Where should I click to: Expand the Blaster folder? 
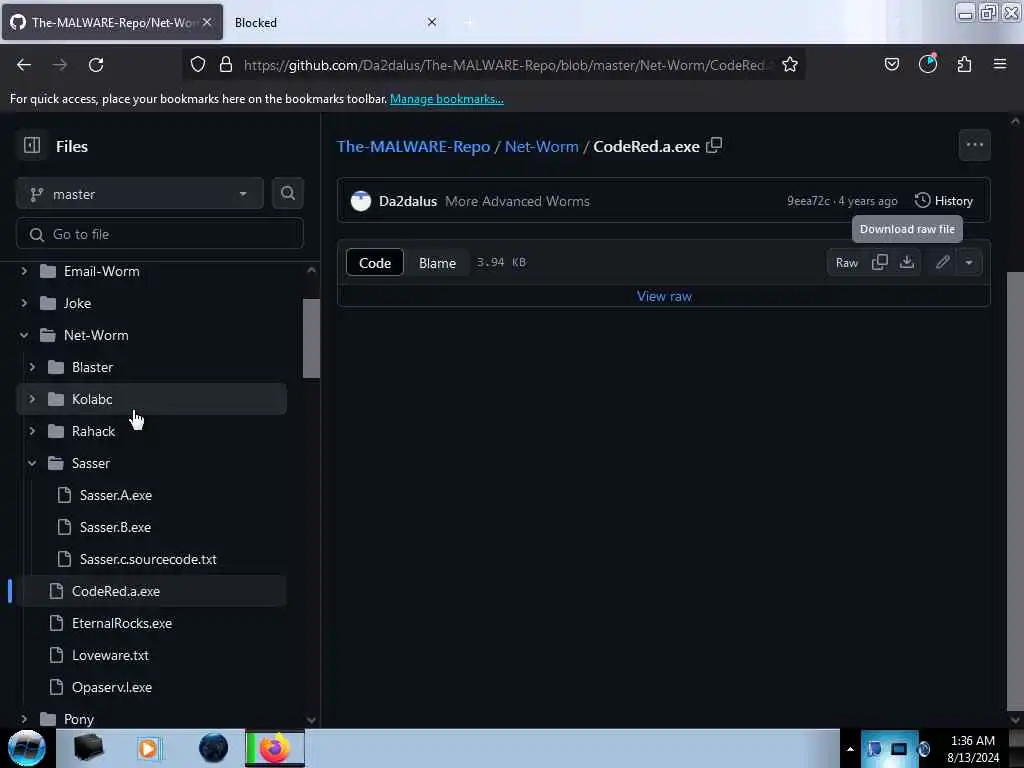click(x=32, y=367)
